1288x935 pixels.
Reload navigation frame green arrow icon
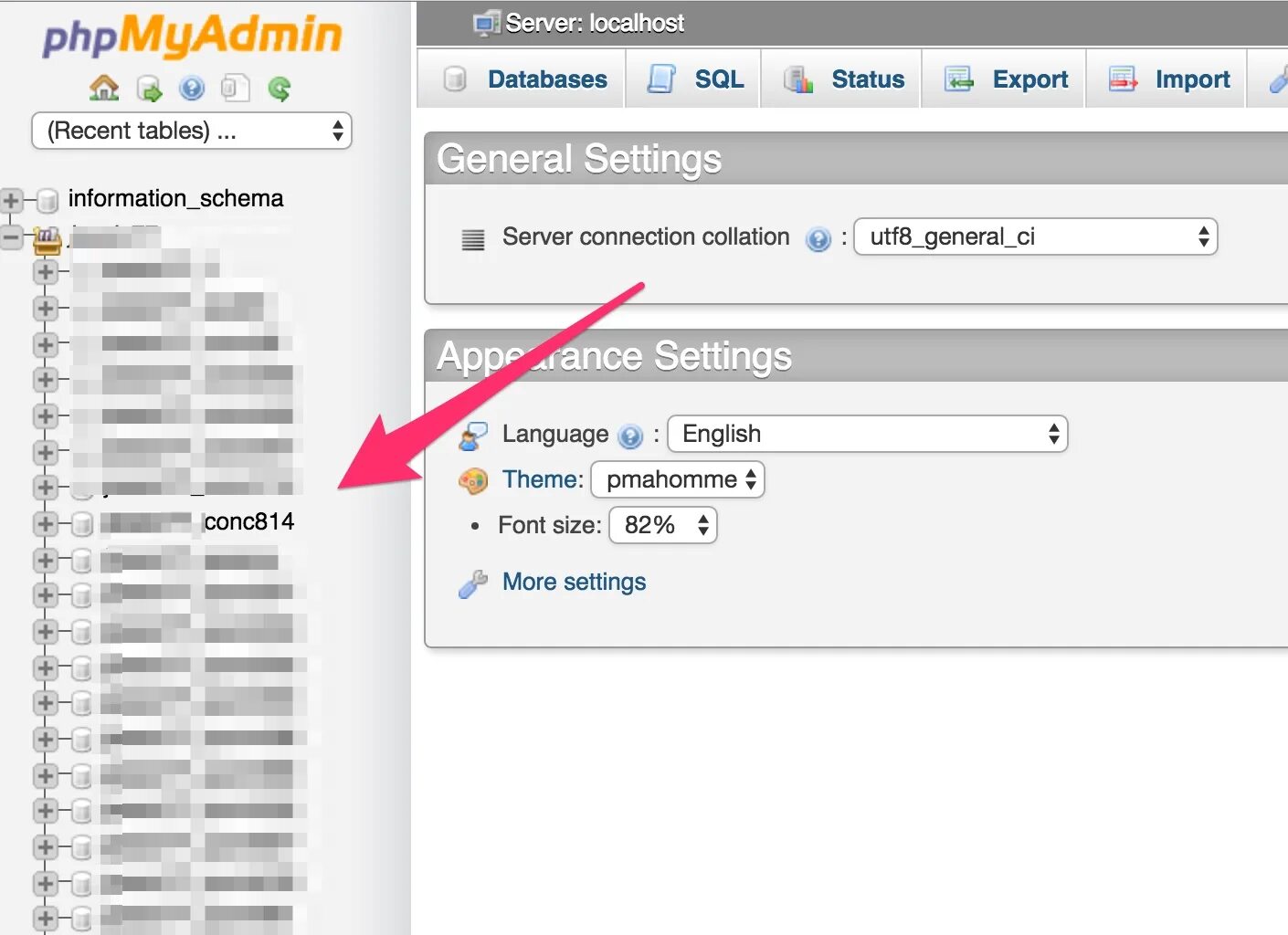pos(279,89)
